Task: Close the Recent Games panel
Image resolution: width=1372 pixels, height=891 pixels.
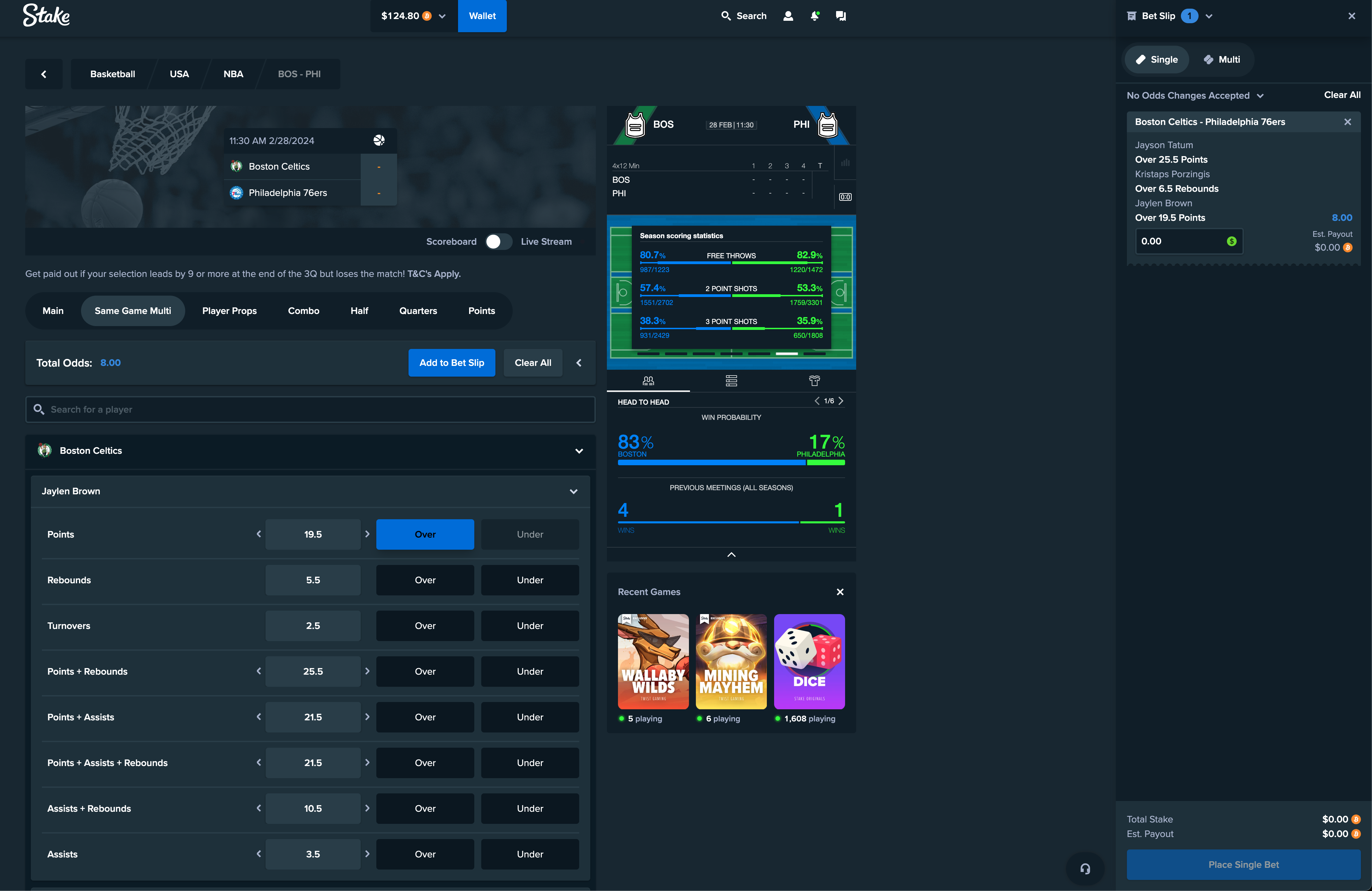Action: tap(840, 592)
